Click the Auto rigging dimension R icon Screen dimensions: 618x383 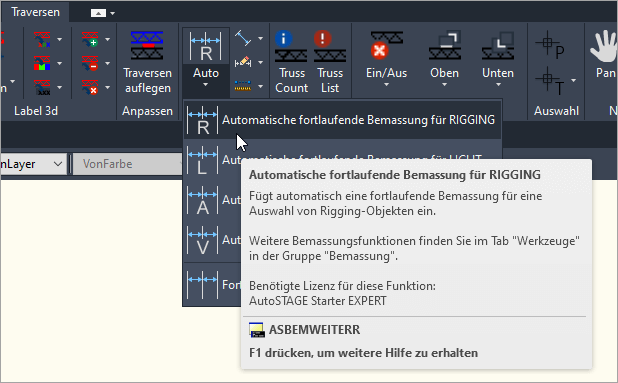click(205, 46)
